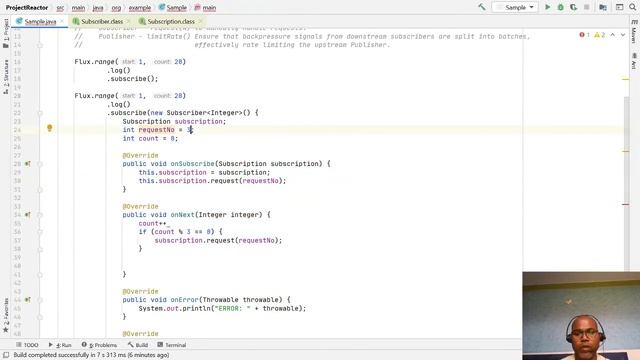640x360 pixels.
Task: Click on 'int requestNo' declaration
Action: pyautogui.click(x=149, y=130)
